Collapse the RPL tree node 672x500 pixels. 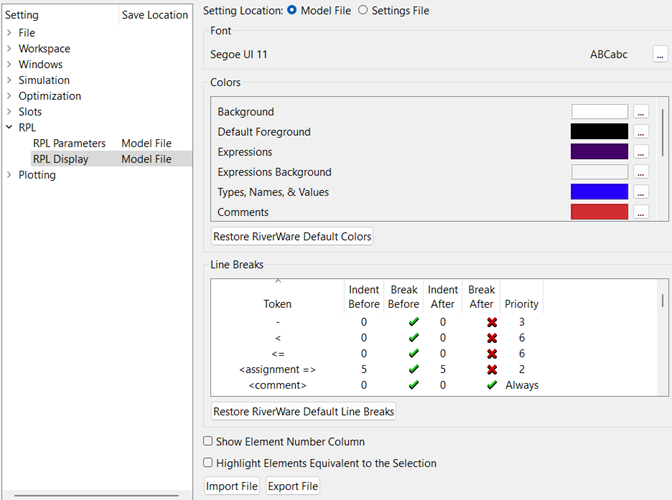point(9,128)
